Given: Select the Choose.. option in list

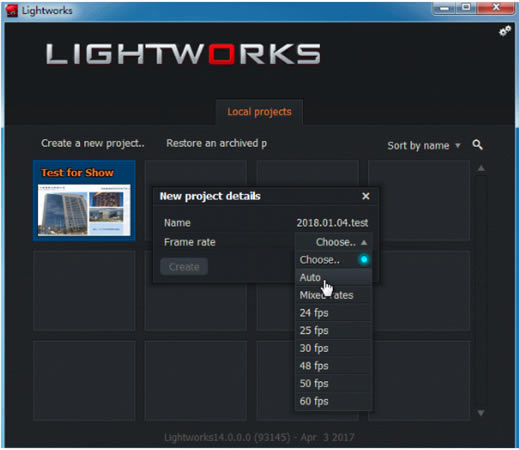Looking at the screenshot, I should pos(334,260).
